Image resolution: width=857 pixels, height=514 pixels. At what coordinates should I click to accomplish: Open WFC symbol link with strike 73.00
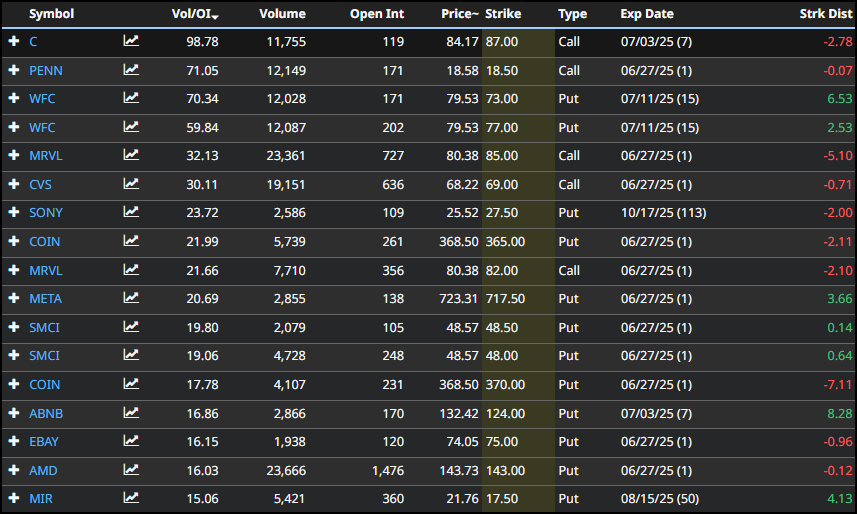(x=42, y=99)
